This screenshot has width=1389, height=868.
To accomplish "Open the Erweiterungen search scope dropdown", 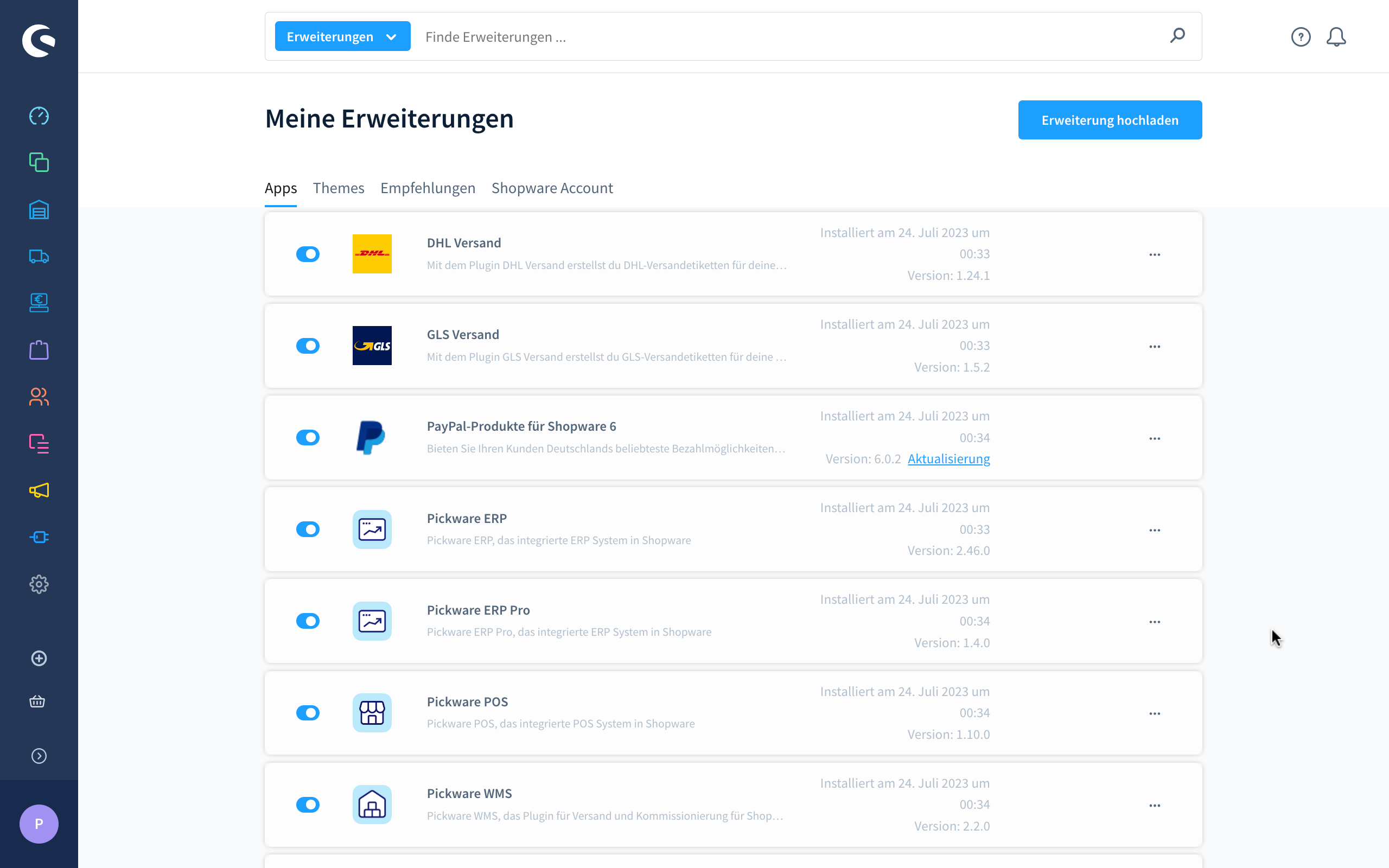I will click(x=342, y=37).
